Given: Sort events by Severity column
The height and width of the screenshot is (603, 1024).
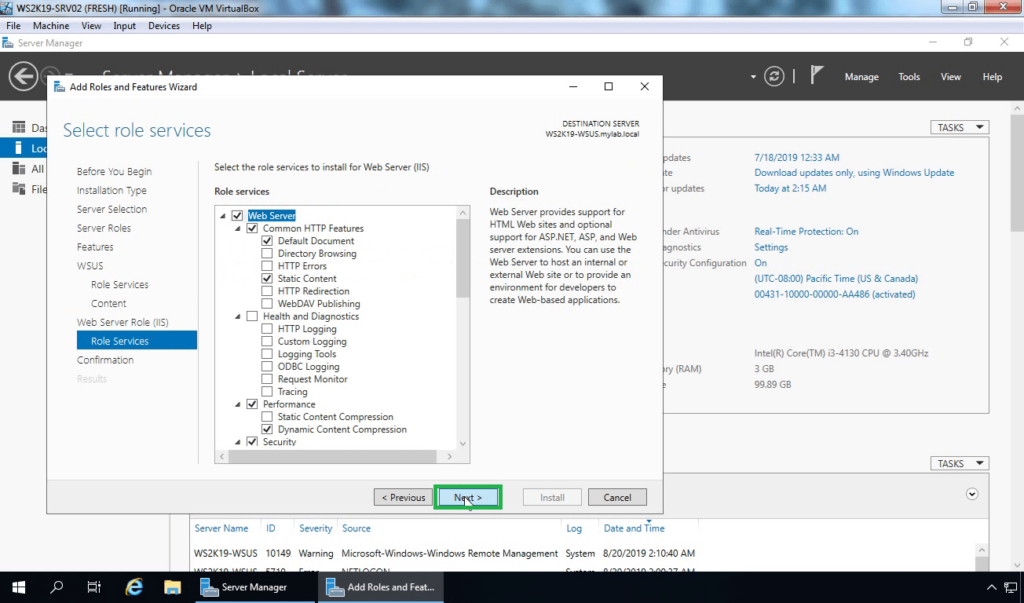Looking at the screenshot, I should pyautogui.click(x=315, y=528).
